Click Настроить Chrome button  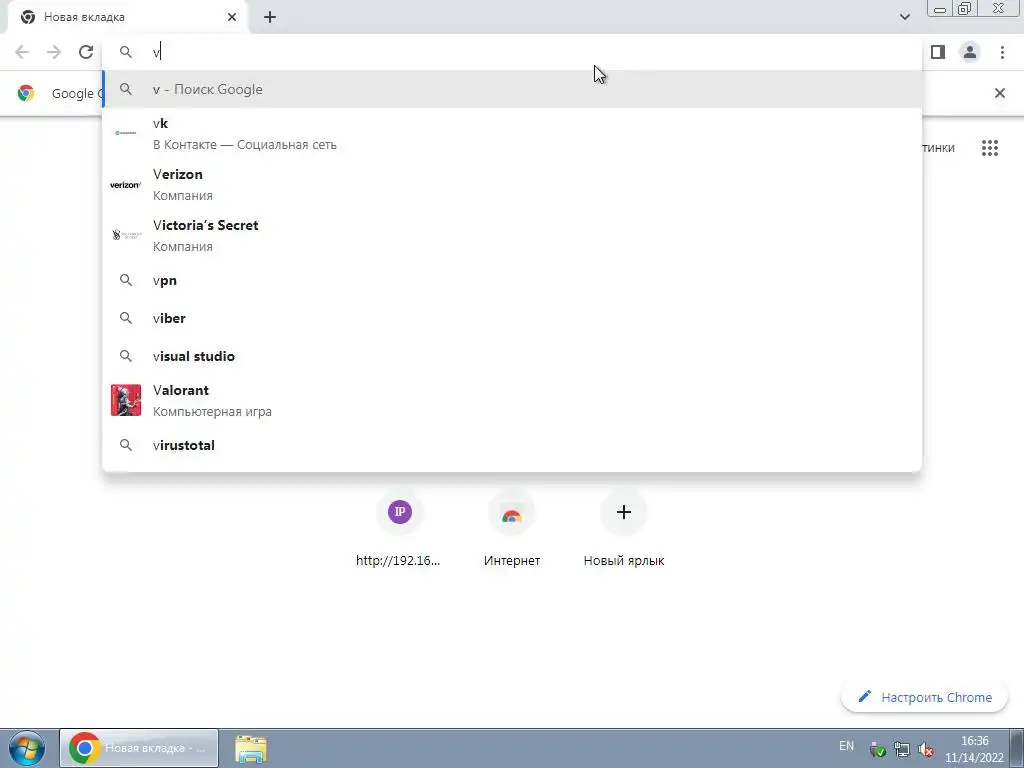pyautogui.click(x=925, y=697)
